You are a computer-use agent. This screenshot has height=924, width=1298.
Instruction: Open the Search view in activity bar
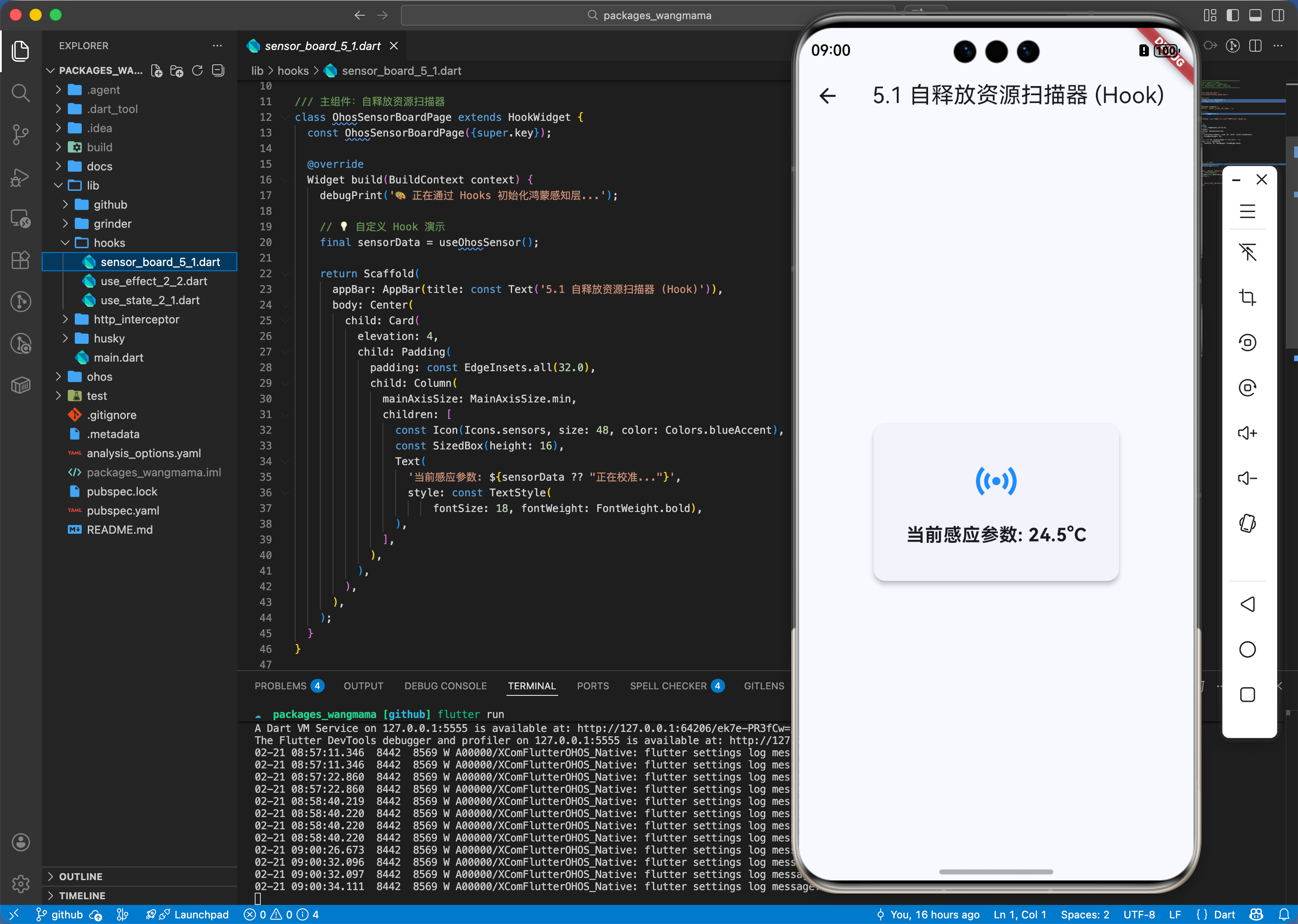click(20, 93)
